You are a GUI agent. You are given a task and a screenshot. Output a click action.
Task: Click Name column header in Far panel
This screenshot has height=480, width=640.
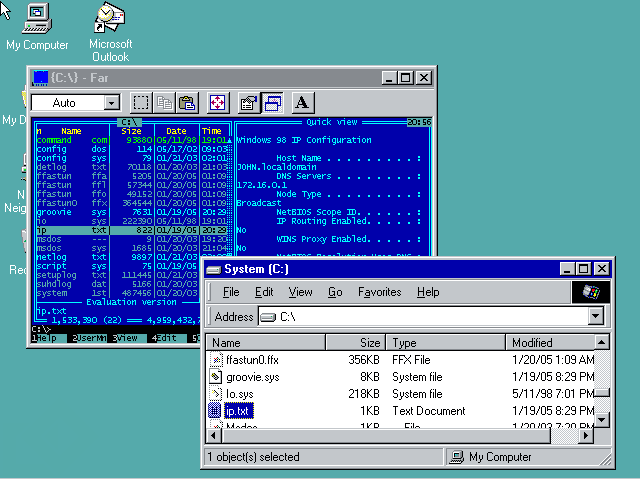pos(71,131)
